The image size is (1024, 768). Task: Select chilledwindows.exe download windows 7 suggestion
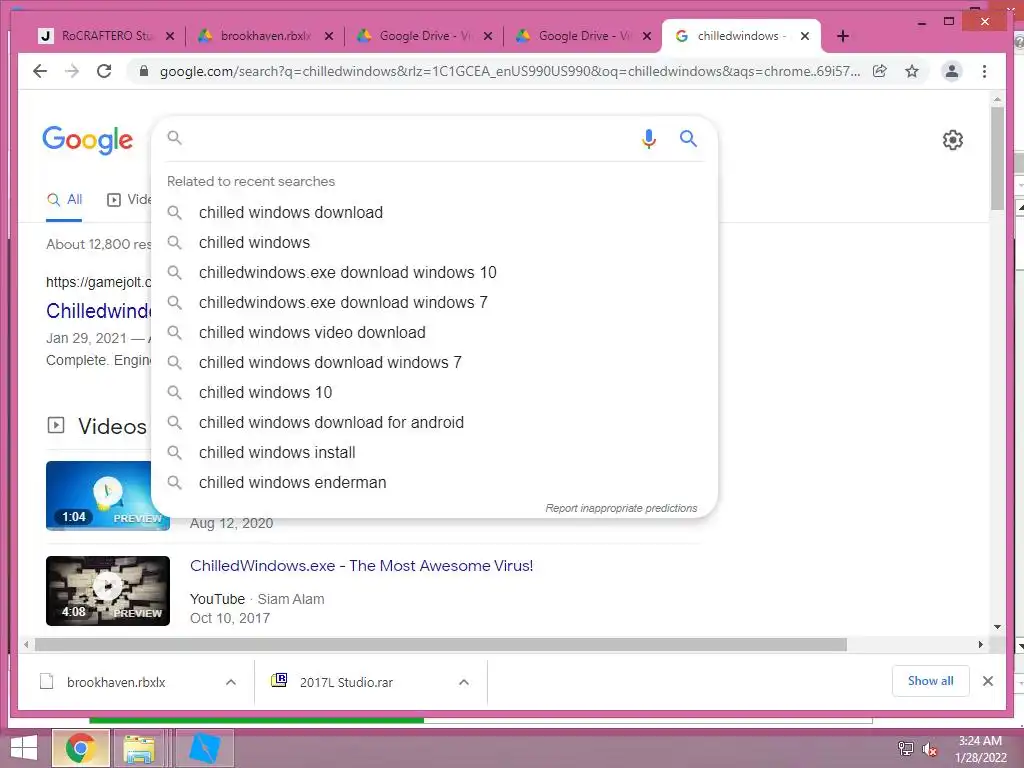[x=434, y=302]
